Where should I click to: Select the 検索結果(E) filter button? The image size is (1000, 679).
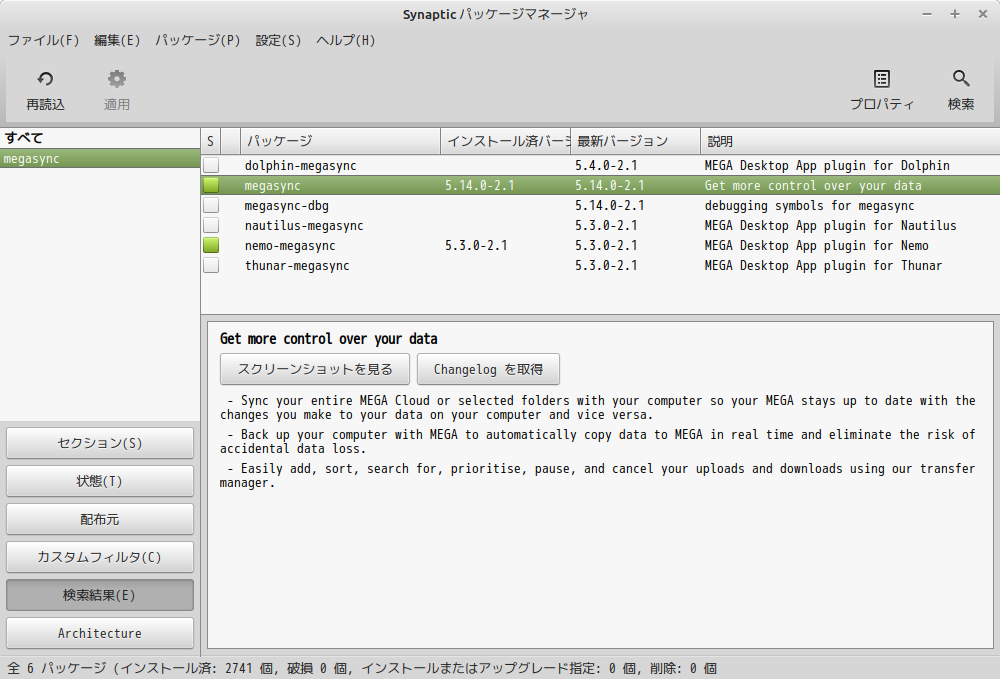tap(100, 595)
